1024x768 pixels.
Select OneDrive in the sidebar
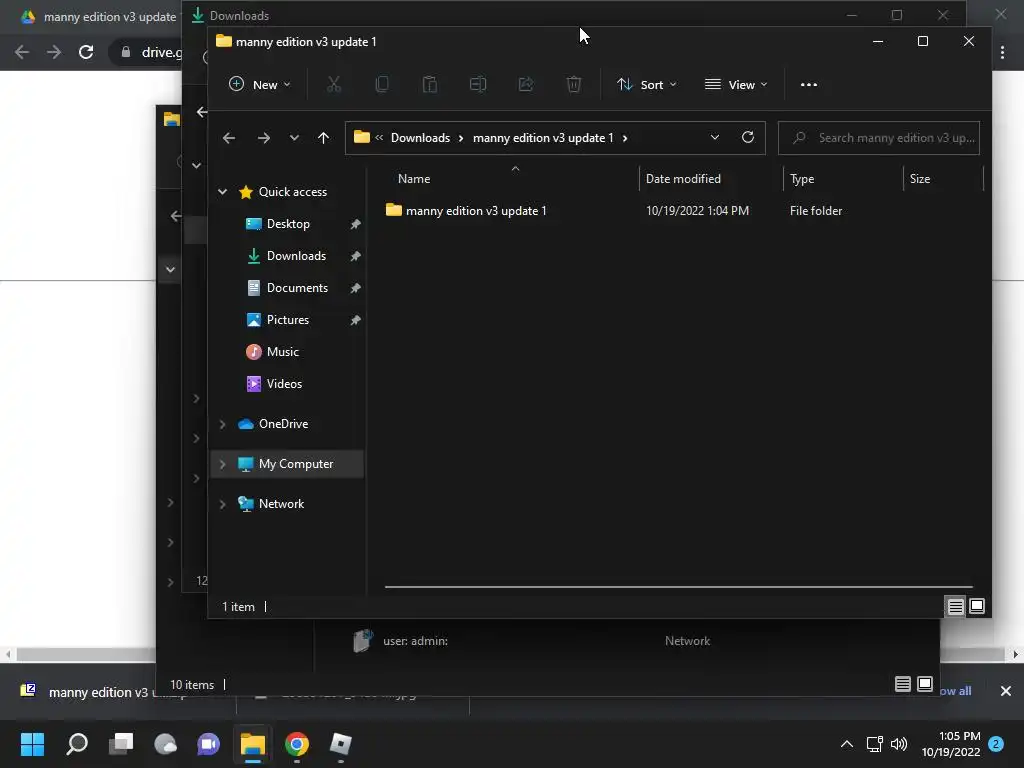tap(283, 424)
